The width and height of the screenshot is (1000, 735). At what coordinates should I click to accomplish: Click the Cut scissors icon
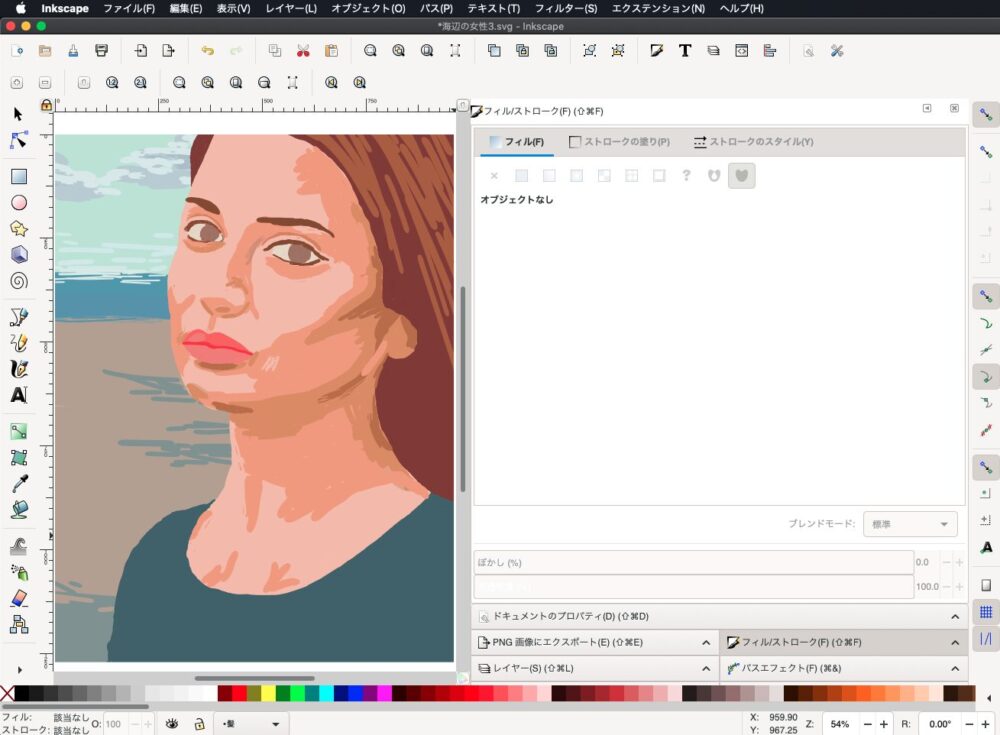point(303,51)
